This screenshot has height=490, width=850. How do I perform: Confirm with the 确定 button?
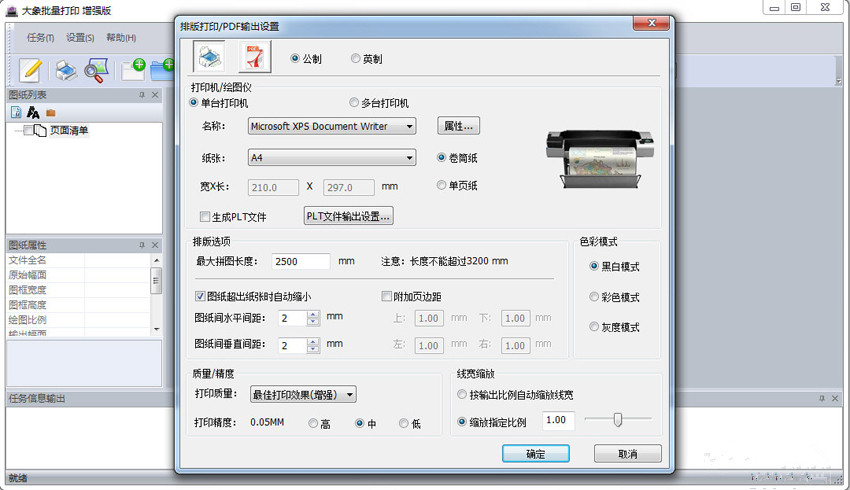point(536,454)
